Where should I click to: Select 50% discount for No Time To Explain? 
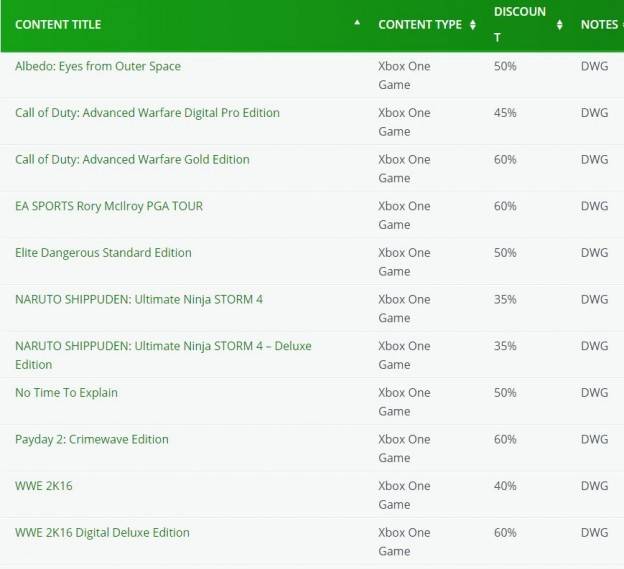point(505,393)
